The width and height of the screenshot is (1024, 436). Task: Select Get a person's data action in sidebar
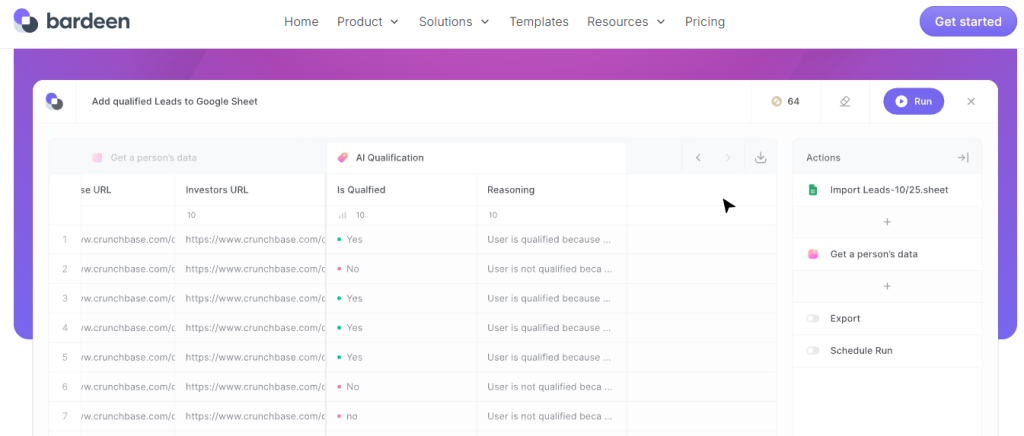(x=887, y=254)
